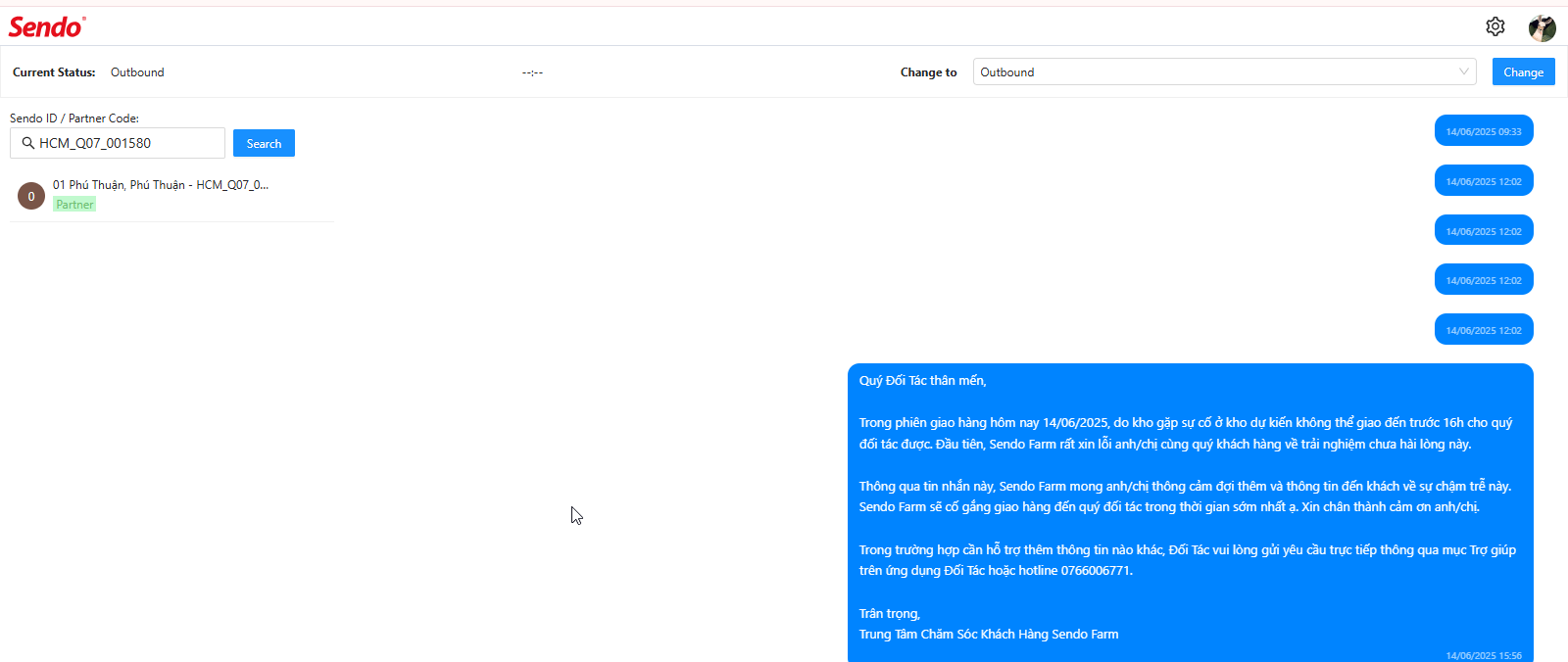Click the 14/06/2025 15:56 timestamp
1568x662 pixels.
coord(1484,656)
